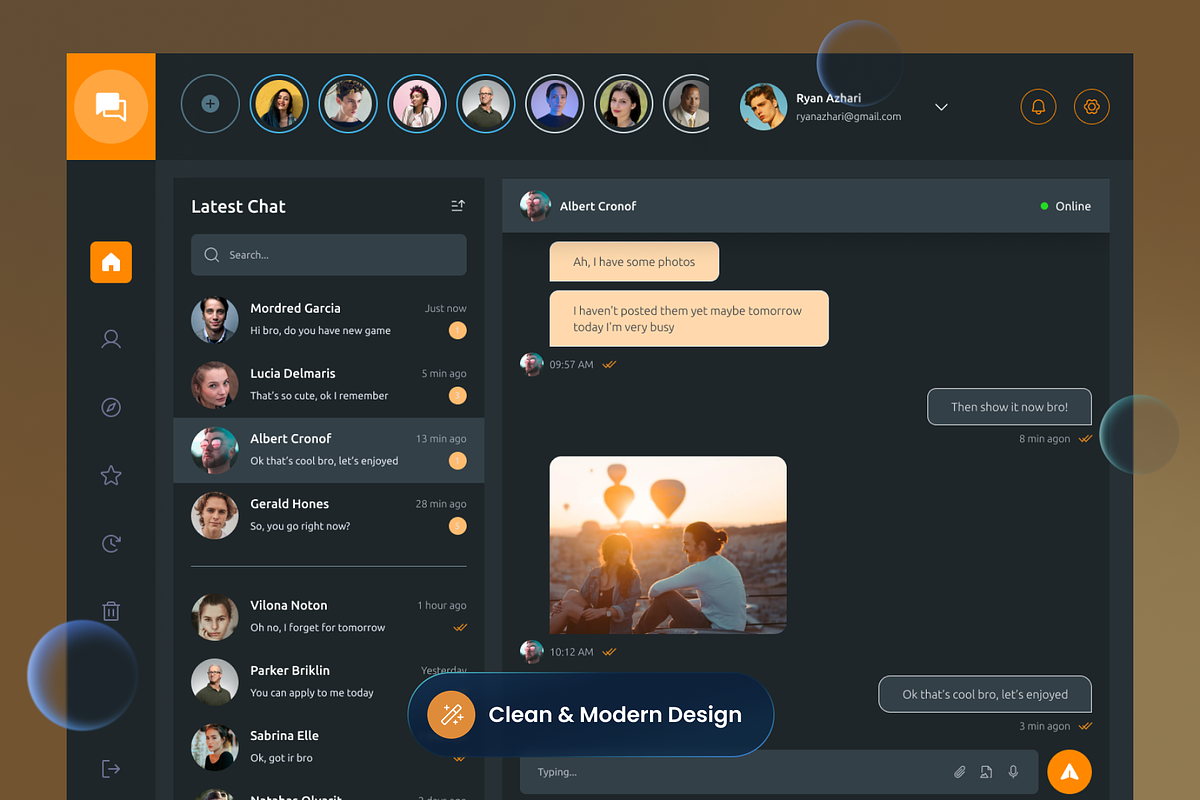The width and height of the screenshot is (1200, 800).
Task: Open Sabrina Elle chat
Action: point(329,747)
